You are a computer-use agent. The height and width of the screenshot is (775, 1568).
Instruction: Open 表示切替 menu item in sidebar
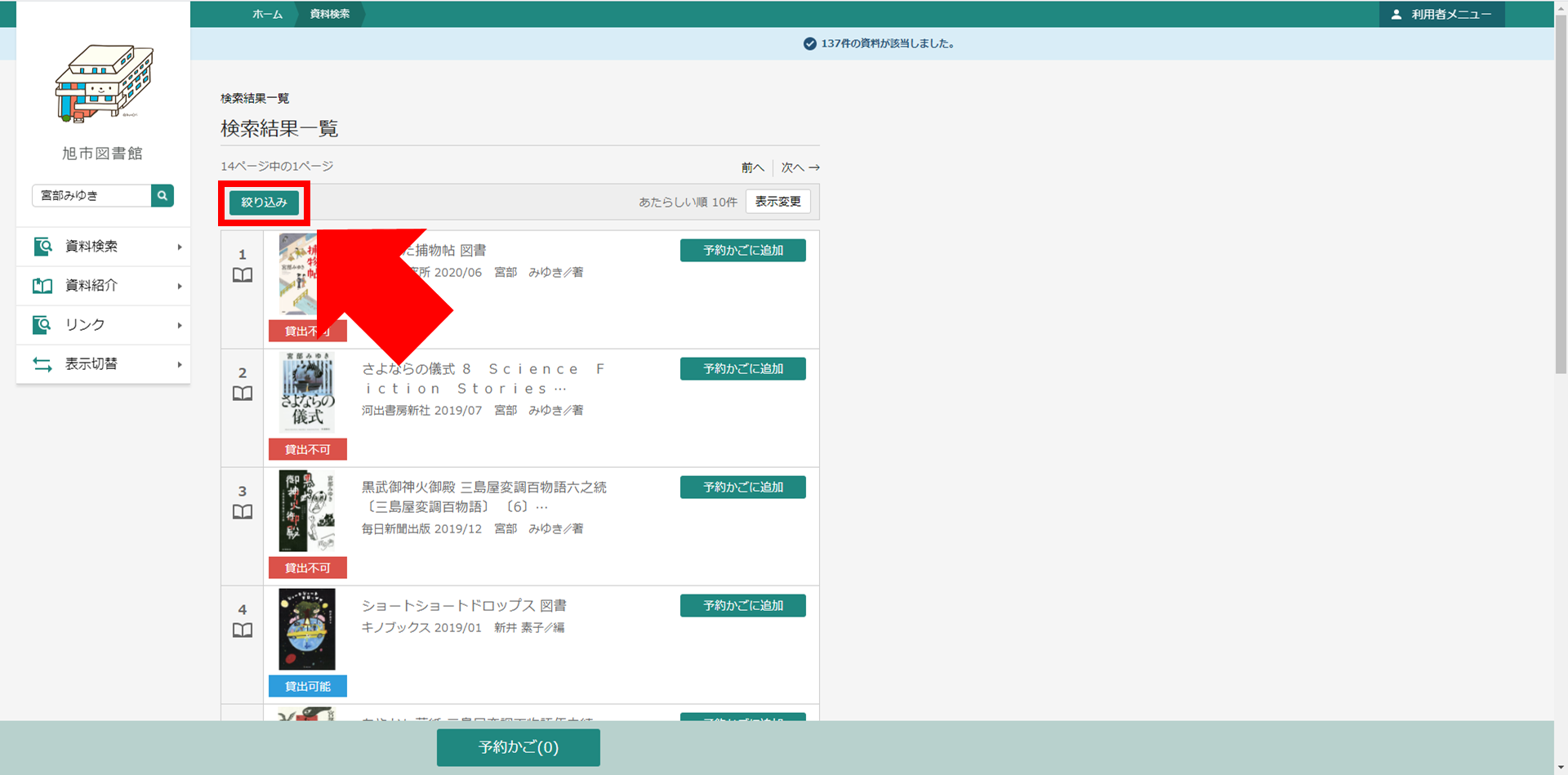point(104,364)
